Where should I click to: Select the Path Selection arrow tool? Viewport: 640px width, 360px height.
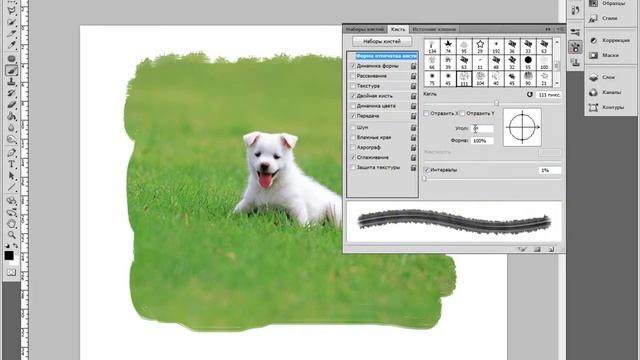click(11, 176)
